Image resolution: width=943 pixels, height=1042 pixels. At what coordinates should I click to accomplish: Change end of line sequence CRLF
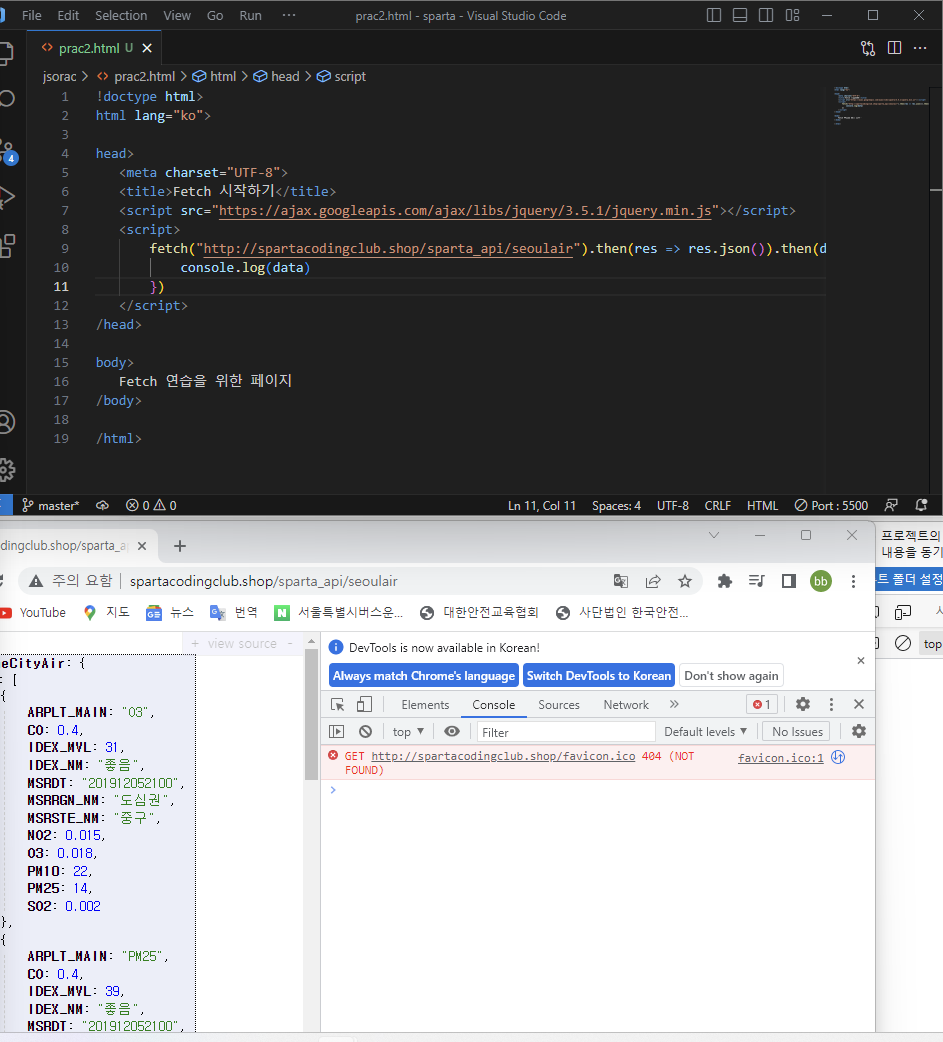coord(718,506)
